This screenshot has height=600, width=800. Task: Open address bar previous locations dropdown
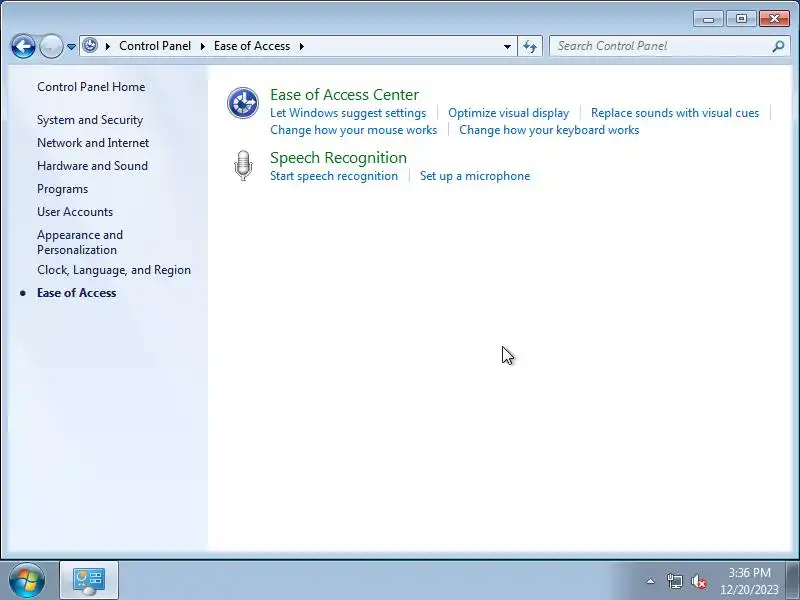click(x=507, y=46)
